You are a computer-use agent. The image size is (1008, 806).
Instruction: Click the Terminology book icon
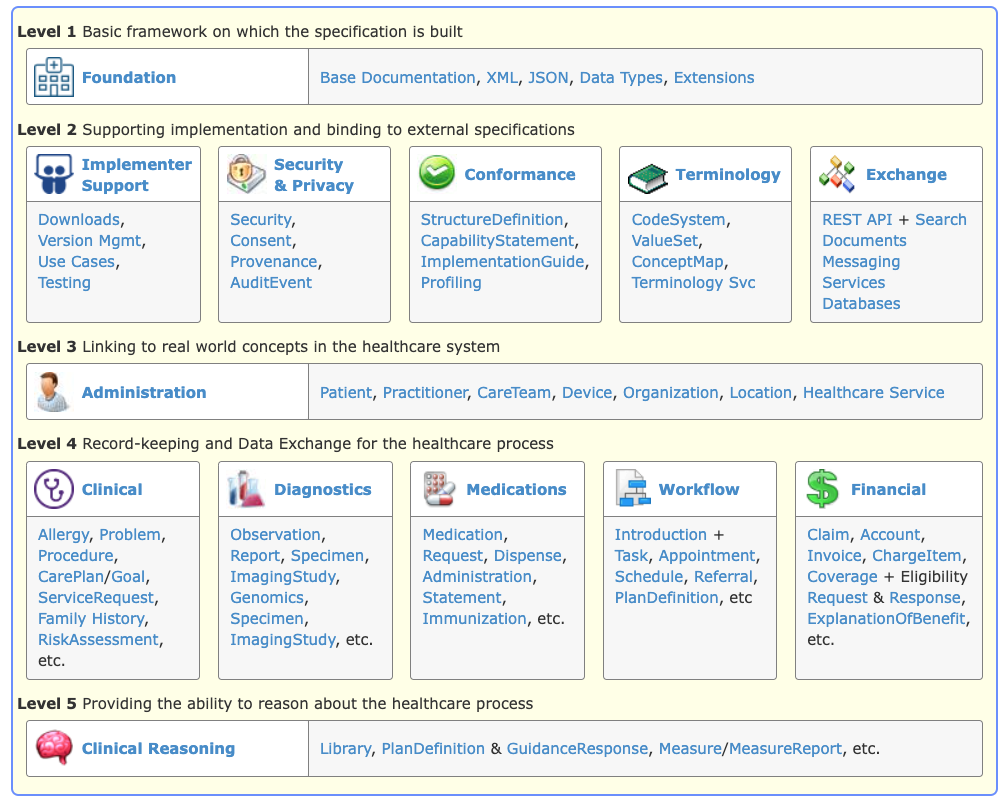pos(648,177)
